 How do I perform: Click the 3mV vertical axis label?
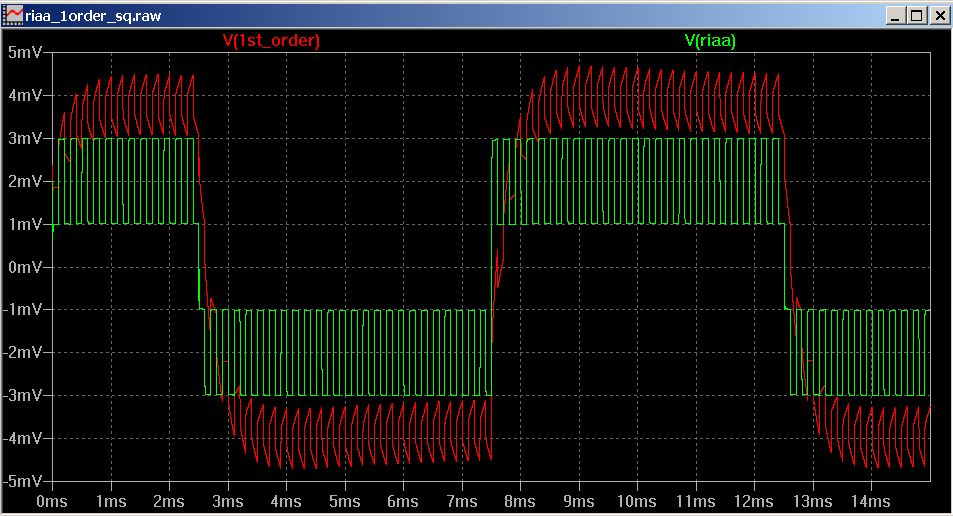[x=25, y=139]
